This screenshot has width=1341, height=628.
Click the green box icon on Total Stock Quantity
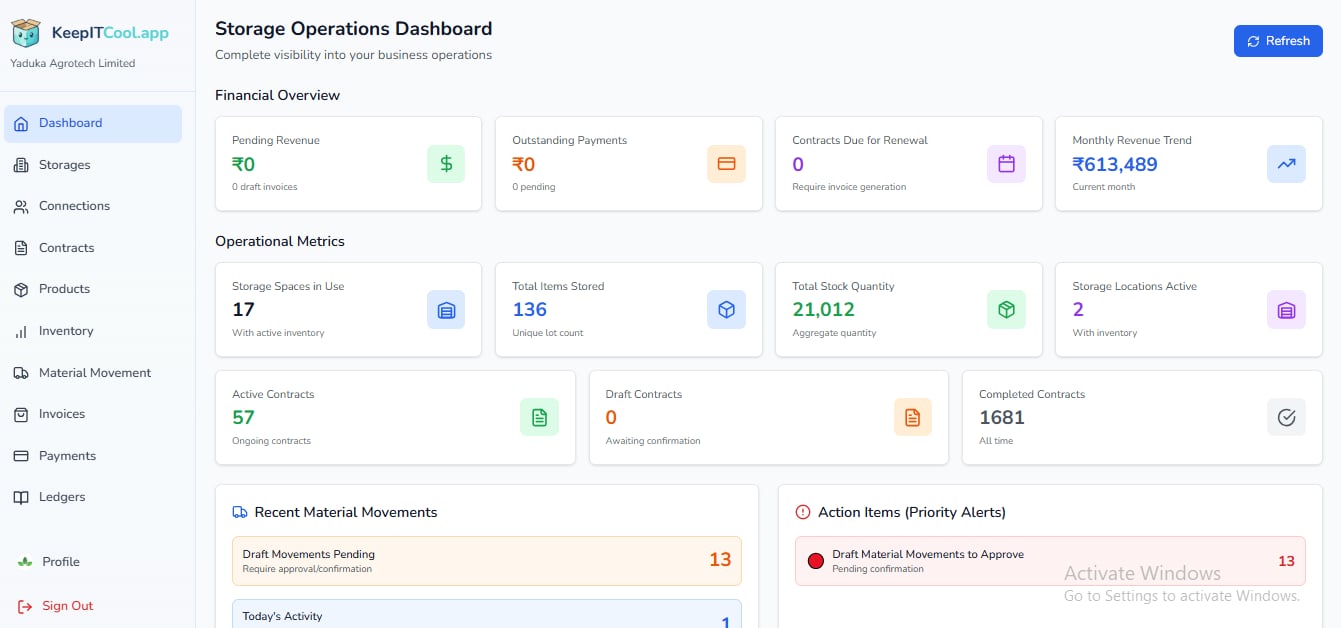point(1006,310)
